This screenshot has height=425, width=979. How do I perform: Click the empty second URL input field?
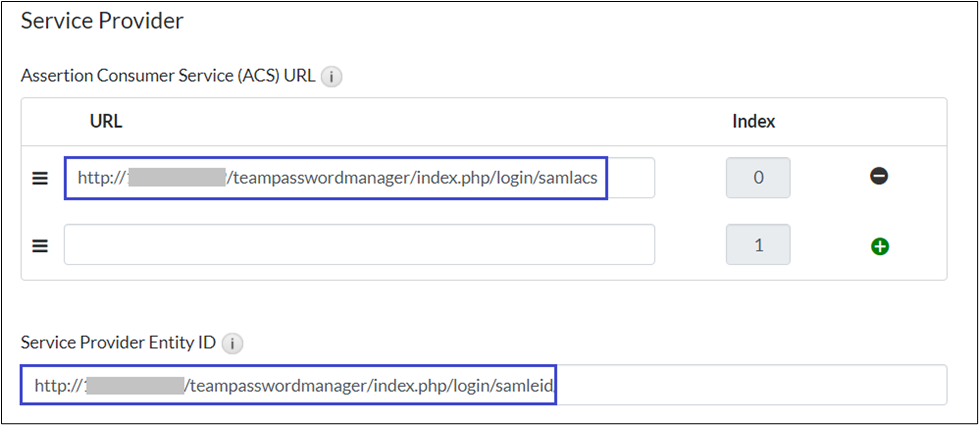360,244
